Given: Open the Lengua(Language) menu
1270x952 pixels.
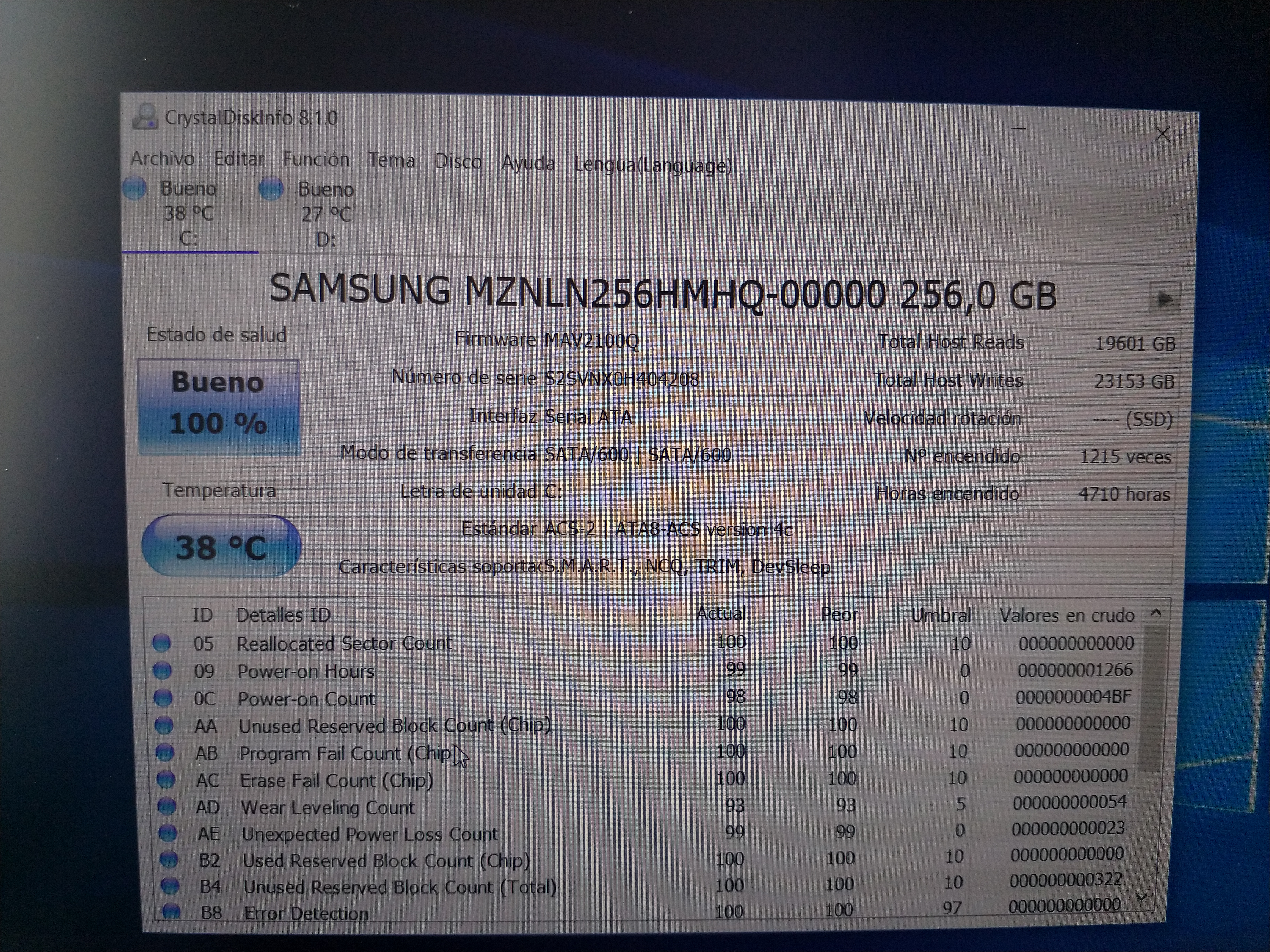Looking at the screenshot, I should click(653, 165).
